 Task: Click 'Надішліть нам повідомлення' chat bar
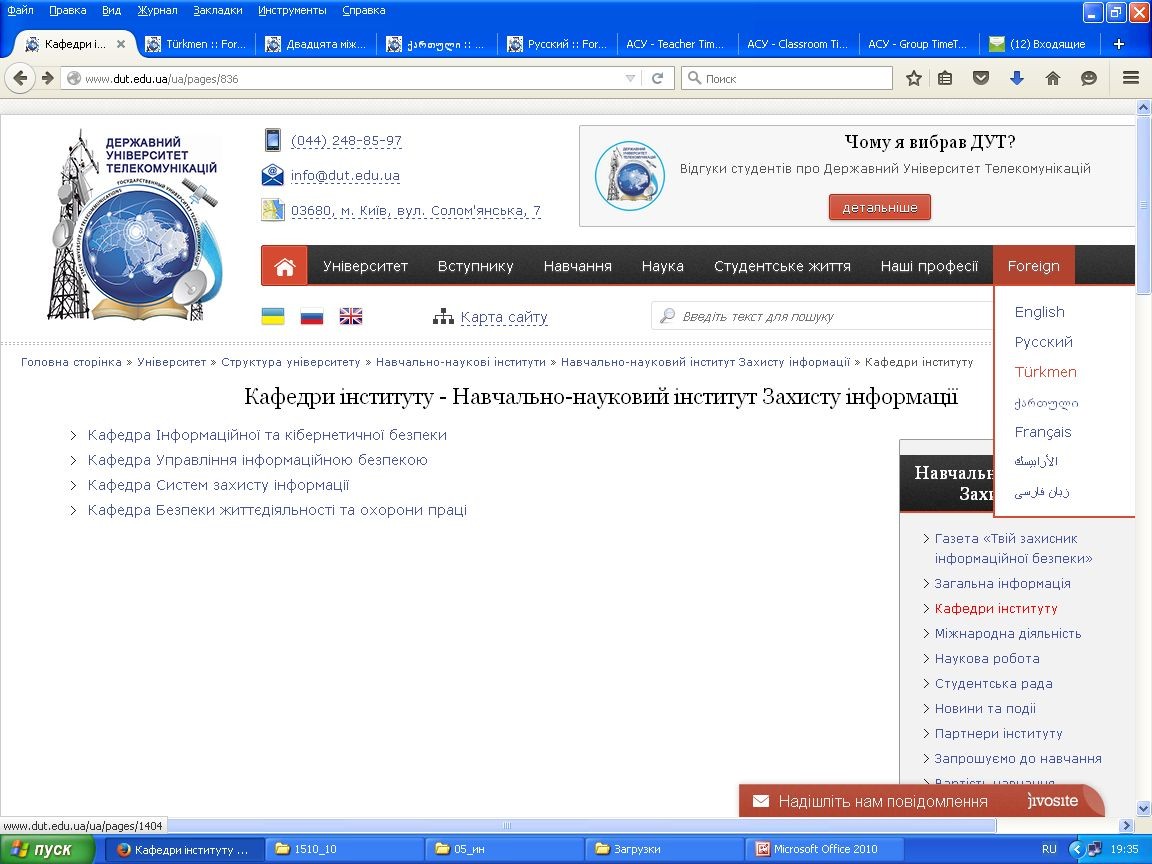922,801
